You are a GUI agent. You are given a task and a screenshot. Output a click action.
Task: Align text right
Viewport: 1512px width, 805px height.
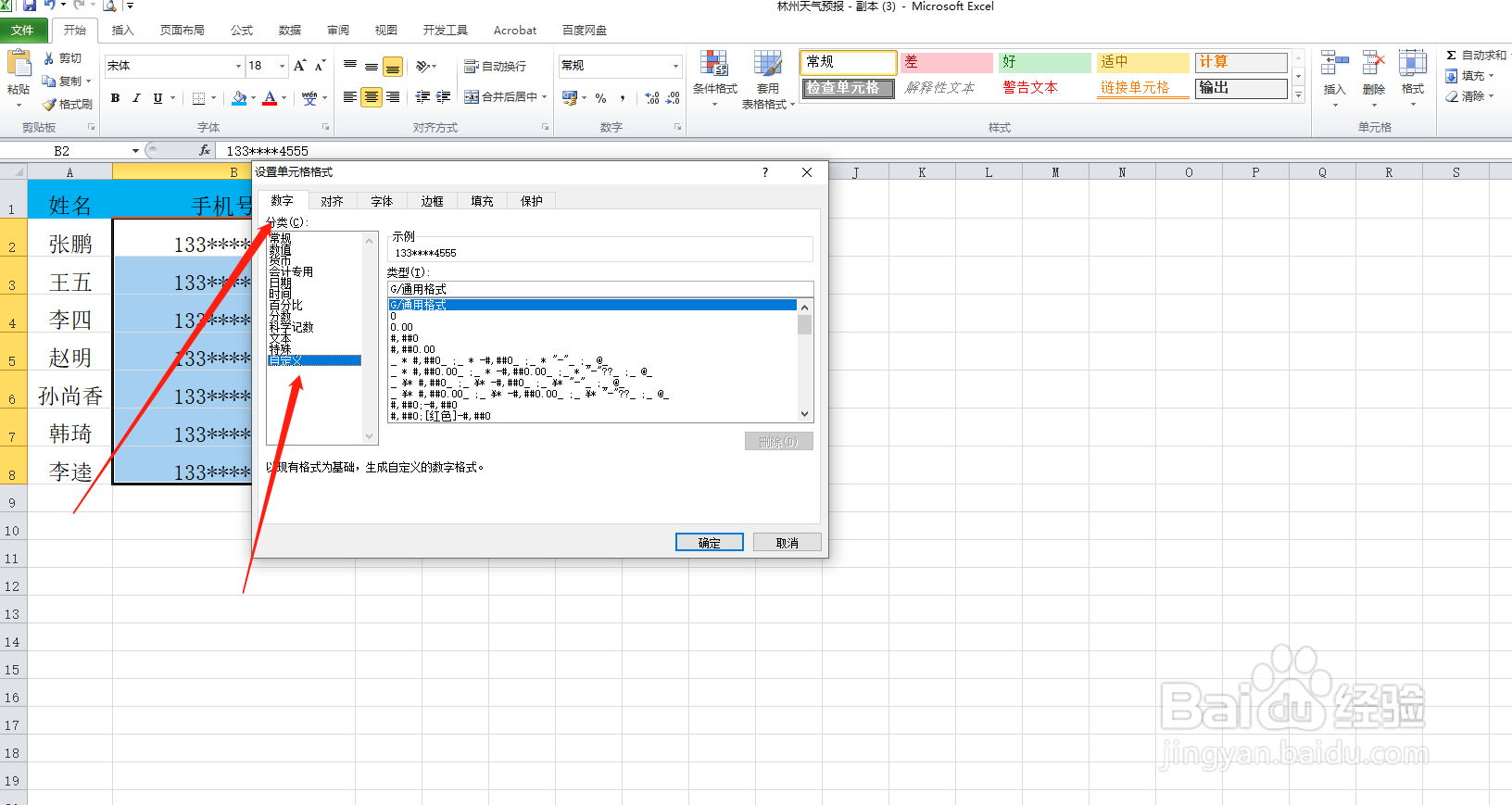coord(393,96)
